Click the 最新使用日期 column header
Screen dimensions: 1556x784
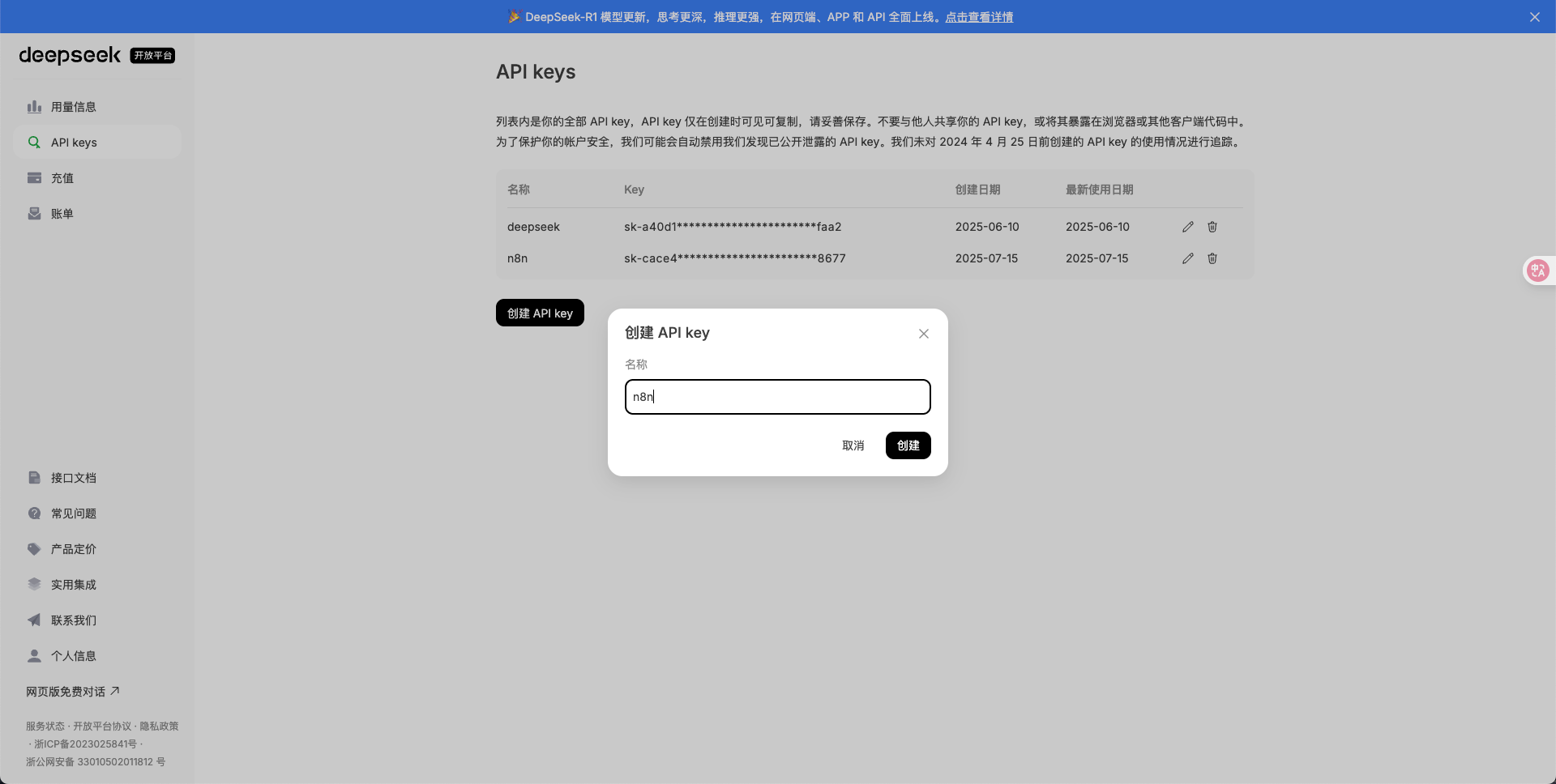(1099, 190)
